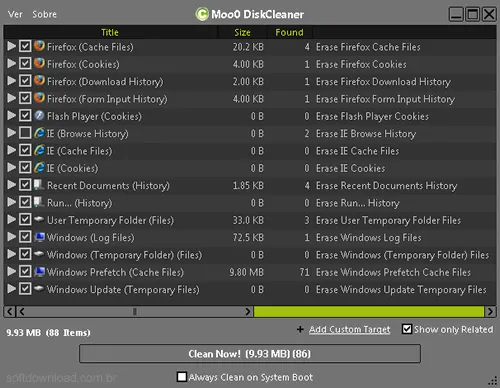Disable Show only Related checkbox
The image size is (500, 388).
tap(407, 329)
